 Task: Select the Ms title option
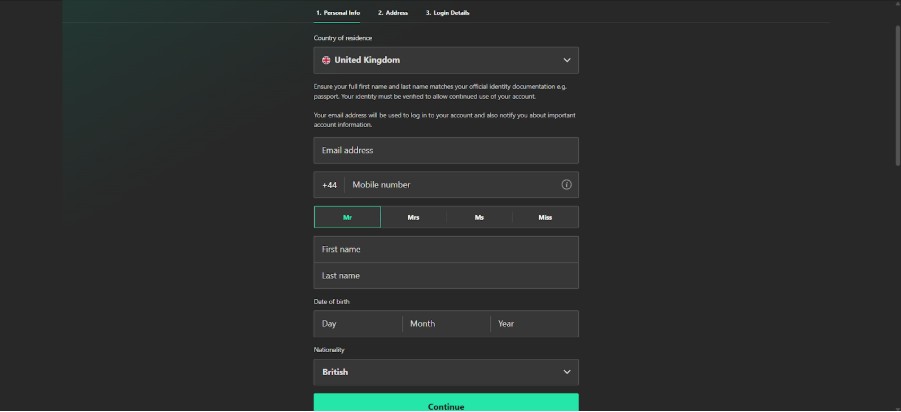(x=479, y=217)
